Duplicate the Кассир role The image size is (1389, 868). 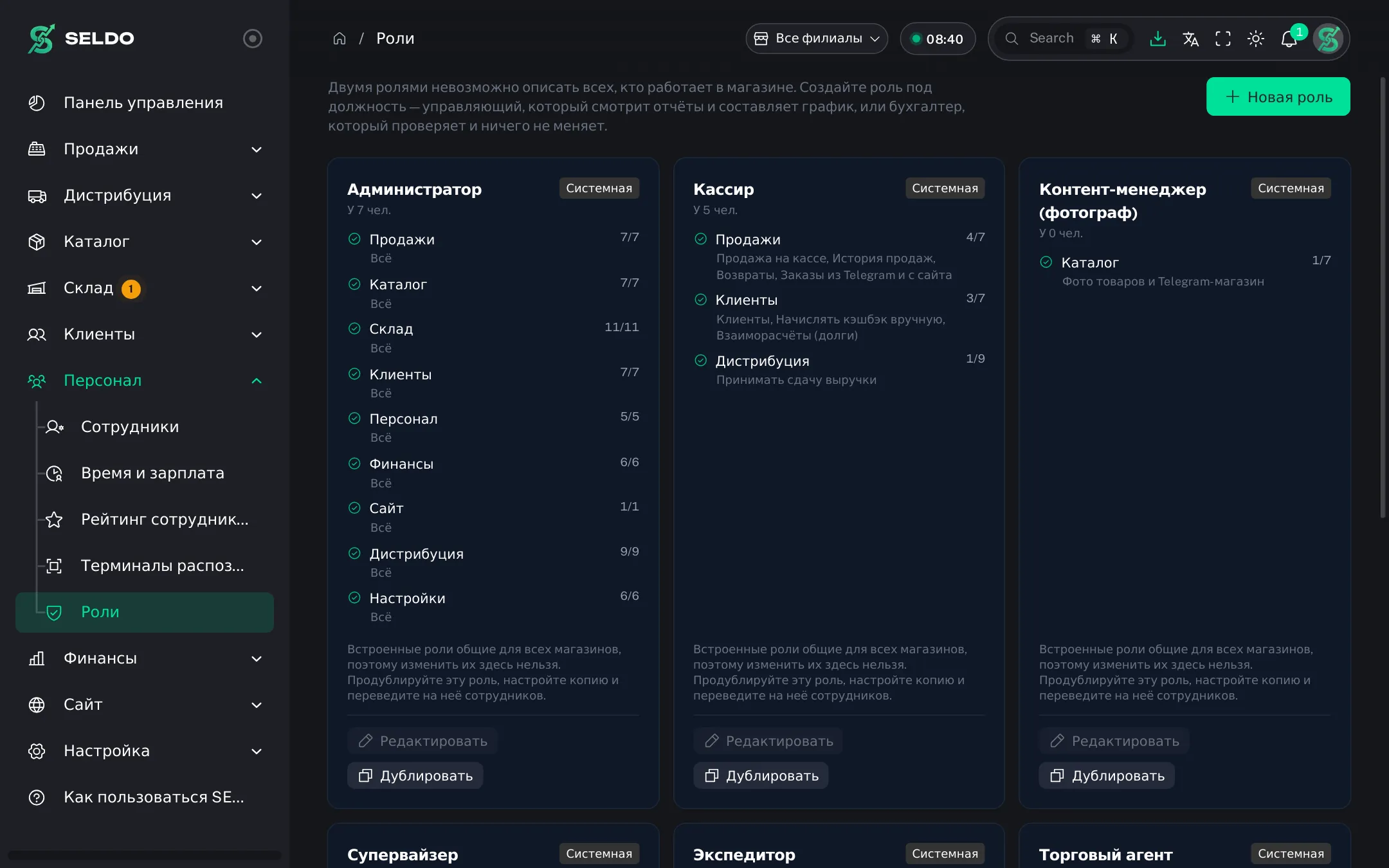click(761, 775)
